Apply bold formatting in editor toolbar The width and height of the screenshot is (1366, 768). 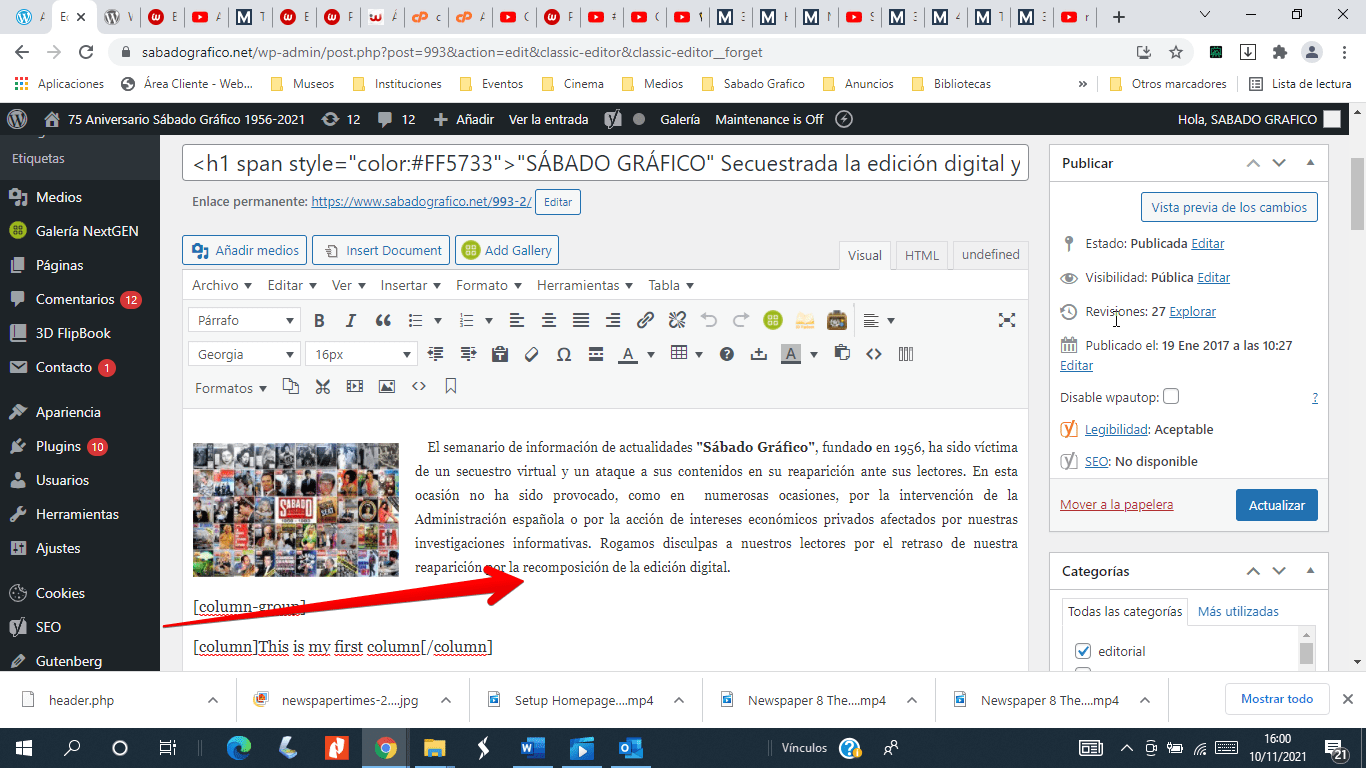coord(319,321)
